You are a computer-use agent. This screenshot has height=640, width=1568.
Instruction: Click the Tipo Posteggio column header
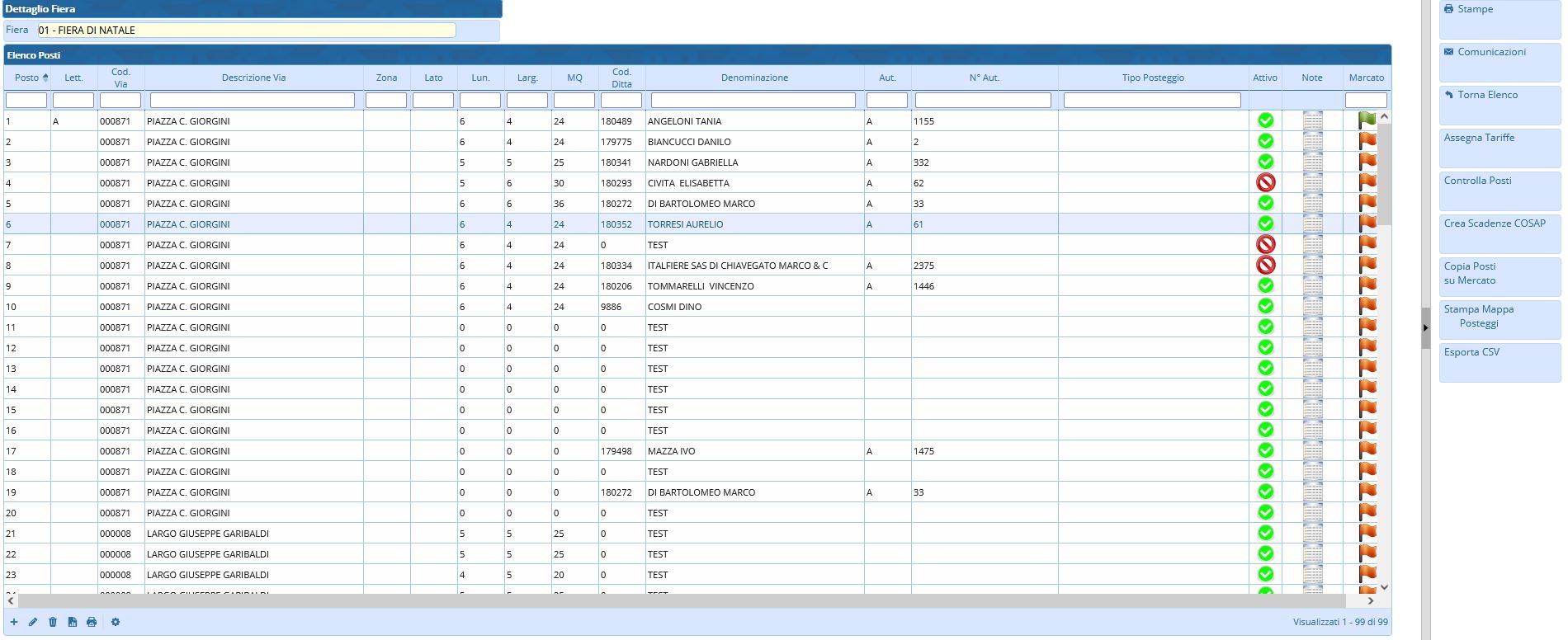point(1152,78)
